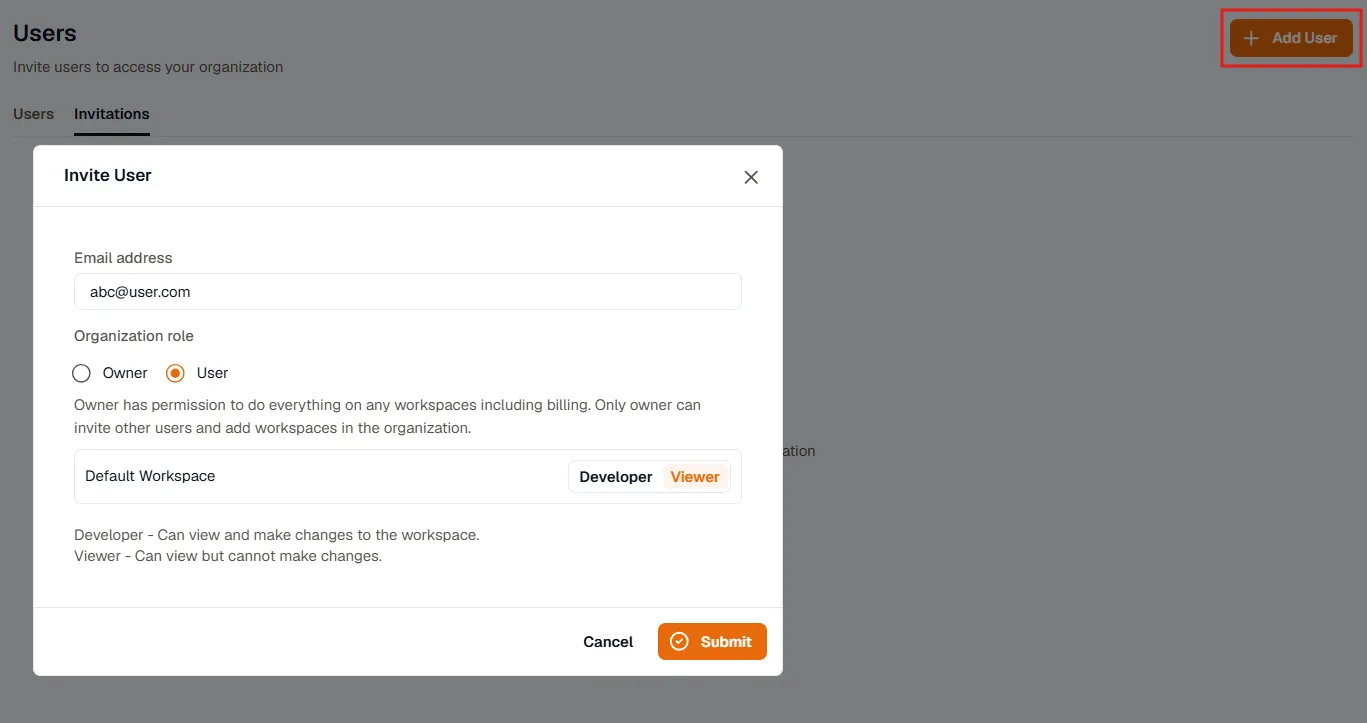Click the Viewer permission description text

228,556
